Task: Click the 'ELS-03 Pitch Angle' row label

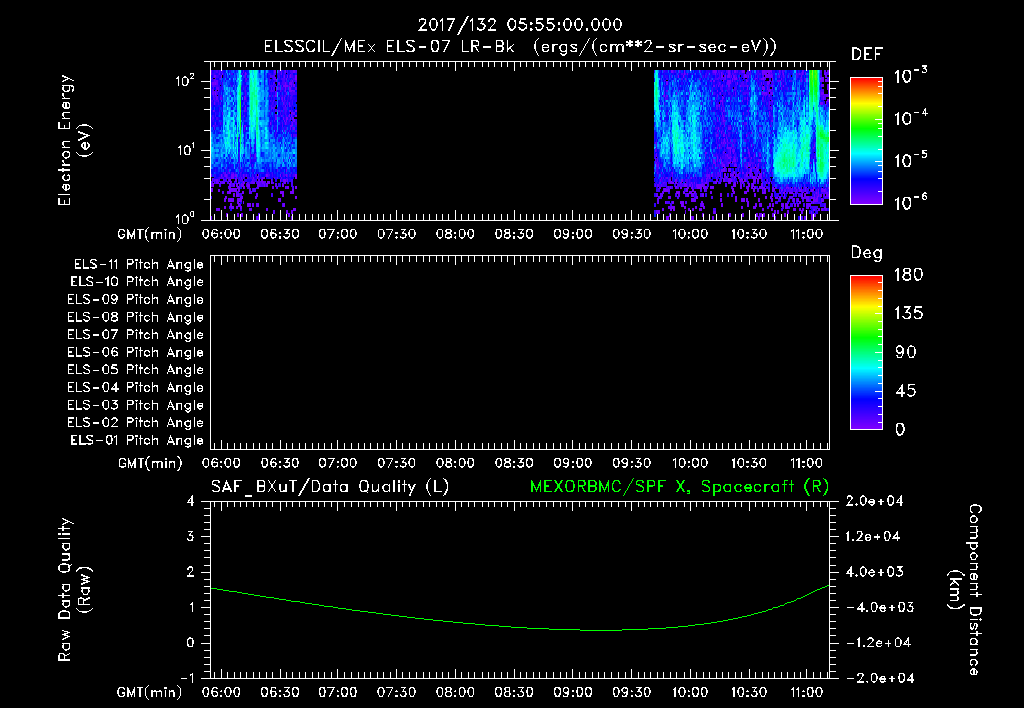Action: pos(136,406)
